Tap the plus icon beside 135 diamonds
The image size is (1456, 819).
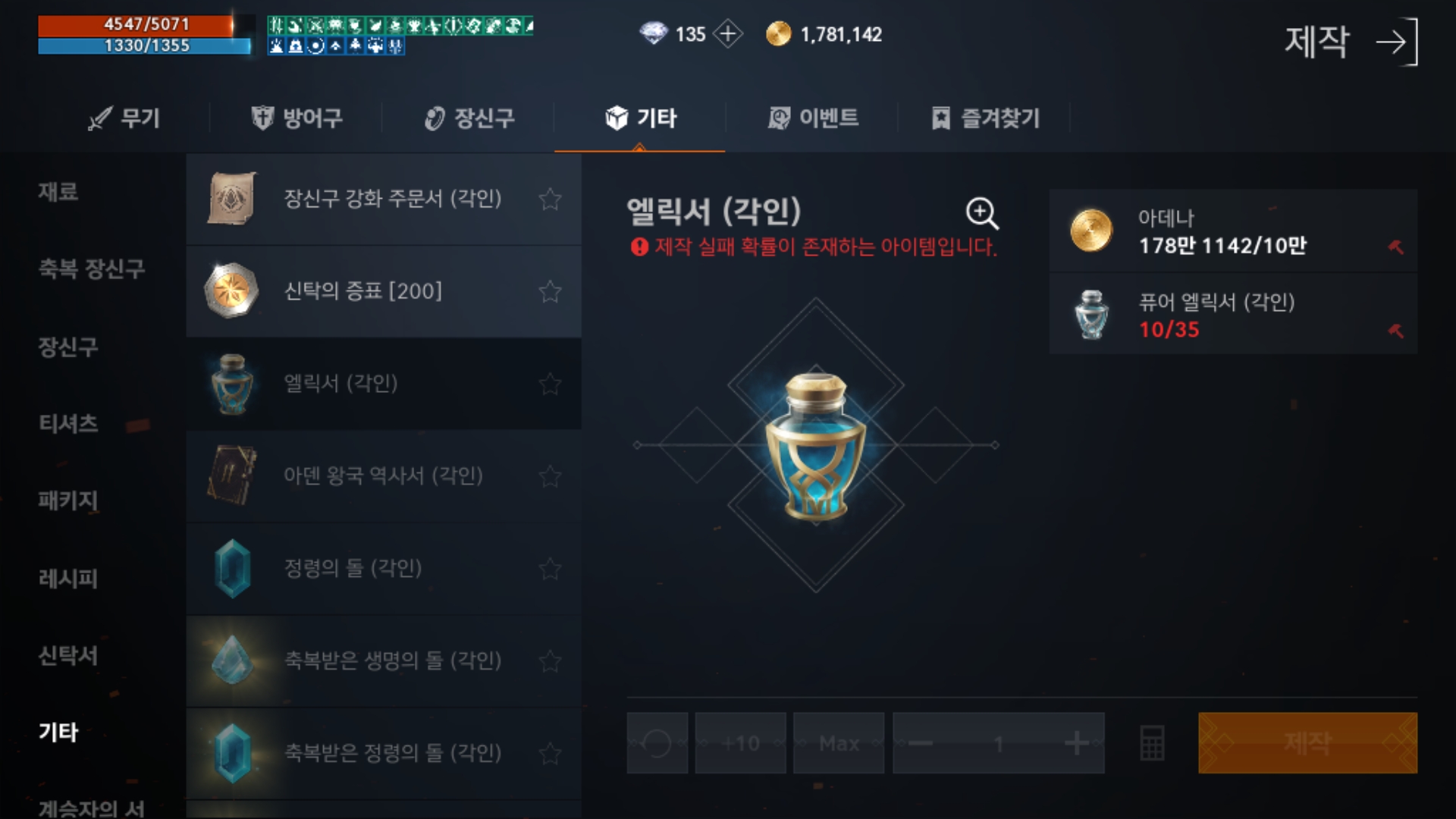[x=728, y=34]
